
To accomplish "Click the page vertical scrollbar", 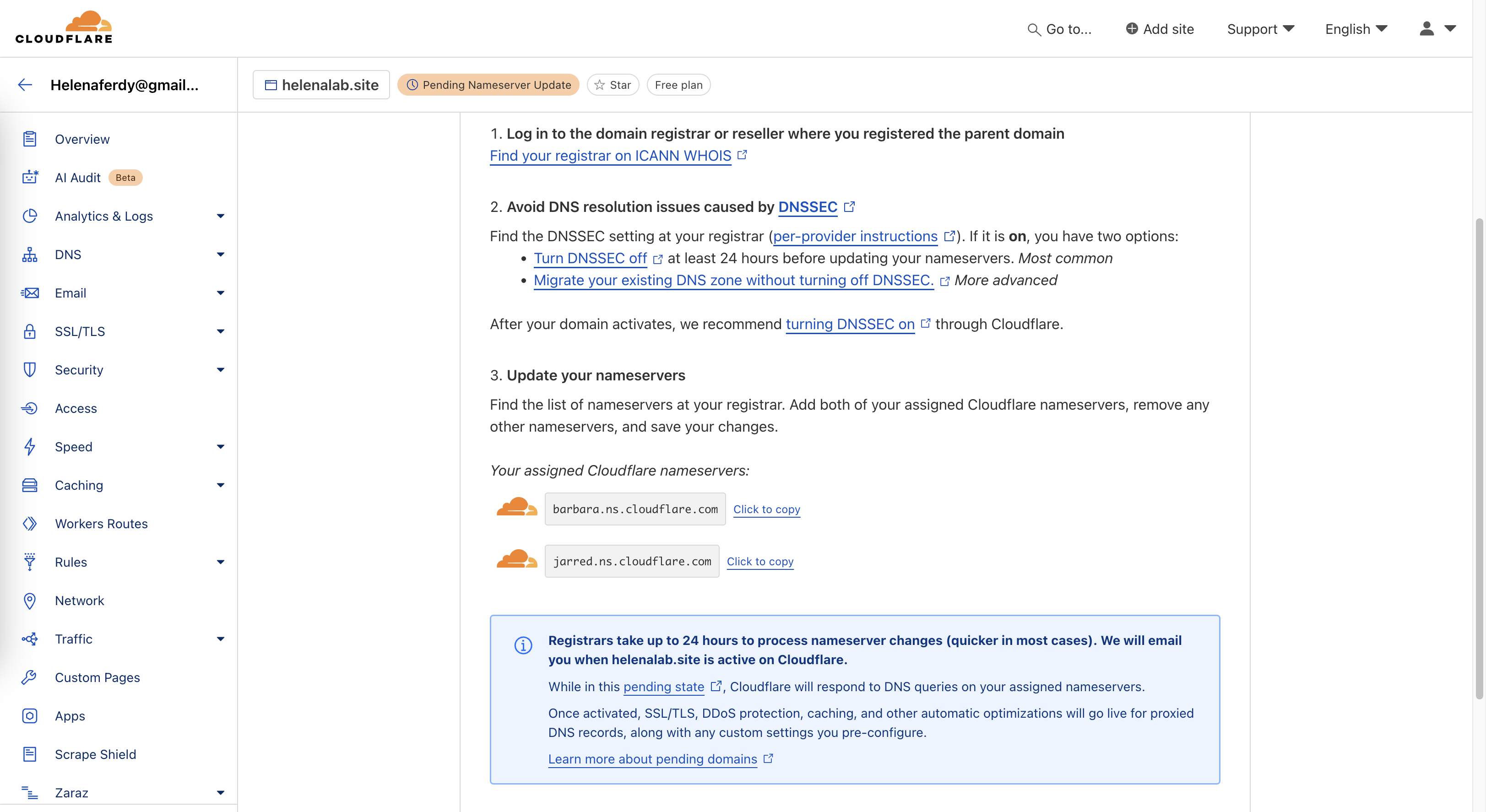I will (1479, 459).
